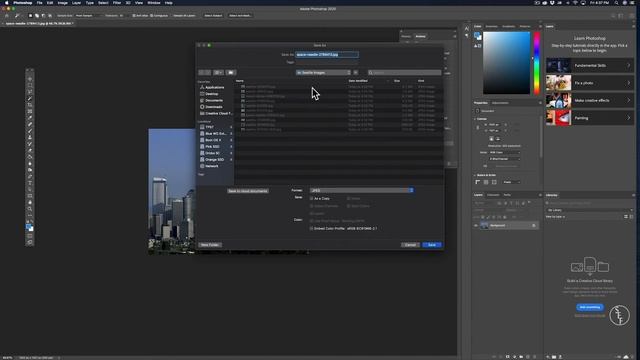Click the Save button
The height and width of the screenshot is (360, 640).
[x=432, y=245]
